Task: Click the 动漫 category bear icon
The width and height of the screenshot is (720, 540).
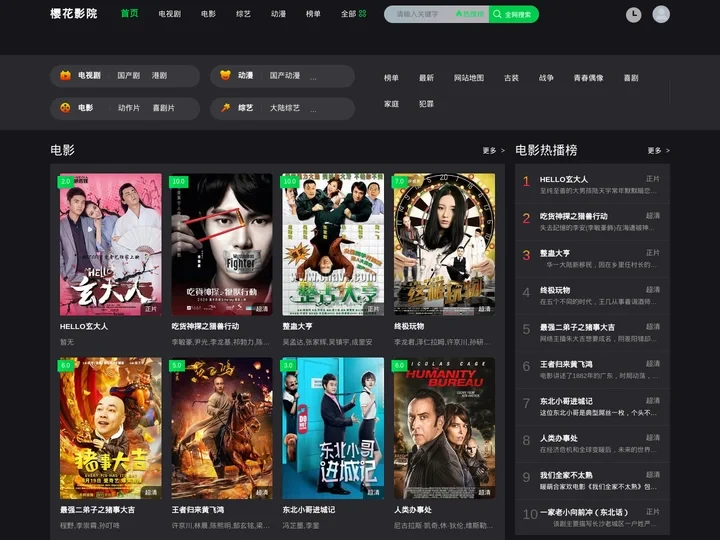Action: tap(225, 75)
